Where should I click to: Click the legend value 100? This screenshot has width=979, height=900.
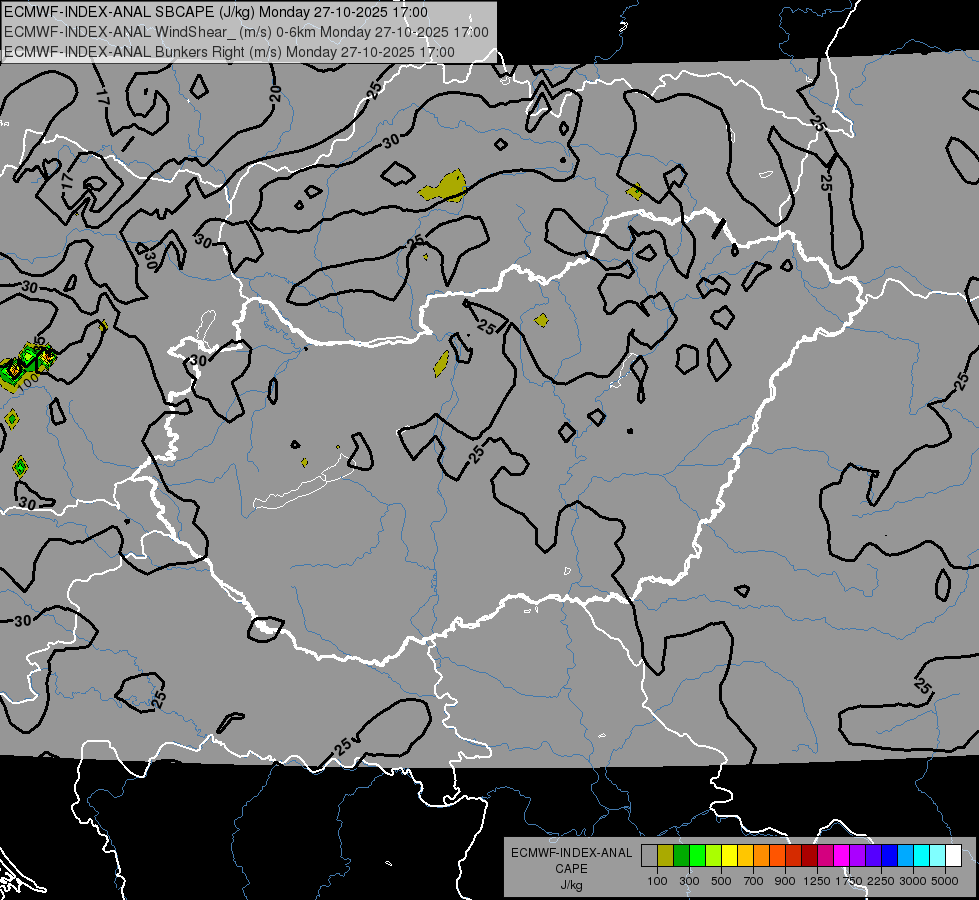pos(657,881)
